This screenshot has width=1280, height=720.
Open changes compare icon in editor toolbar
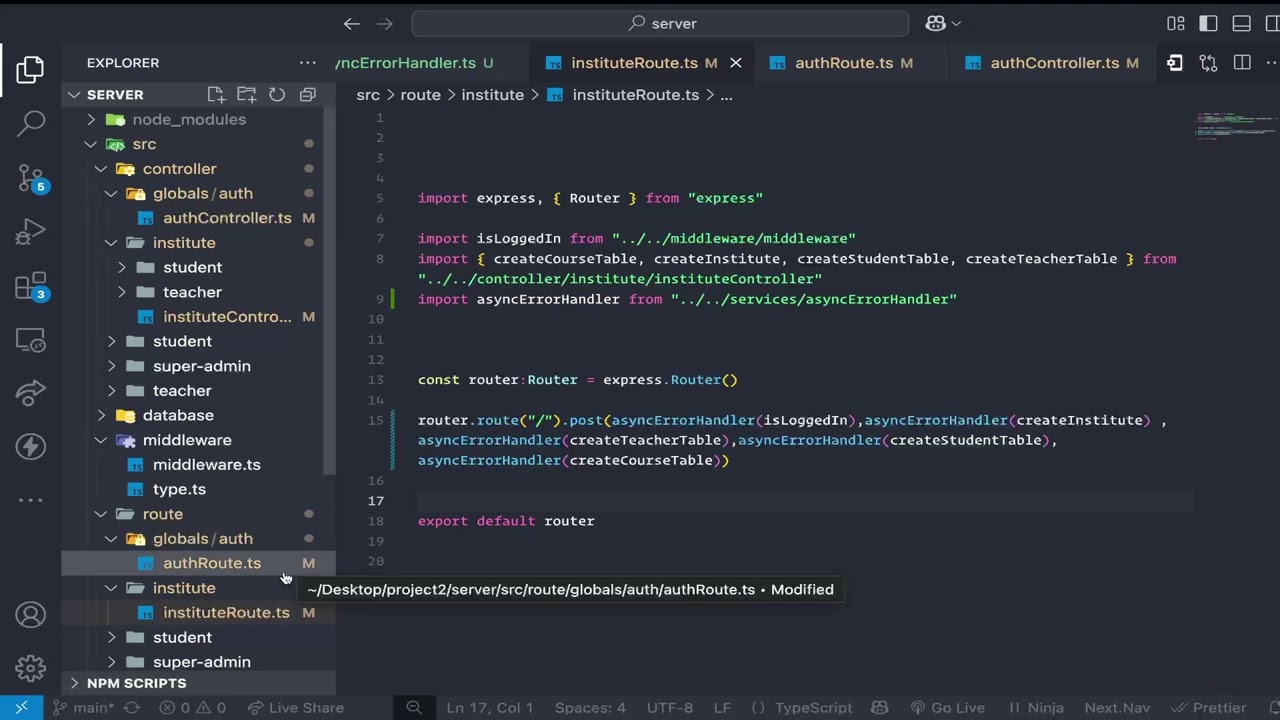(x=1208, y=63)
